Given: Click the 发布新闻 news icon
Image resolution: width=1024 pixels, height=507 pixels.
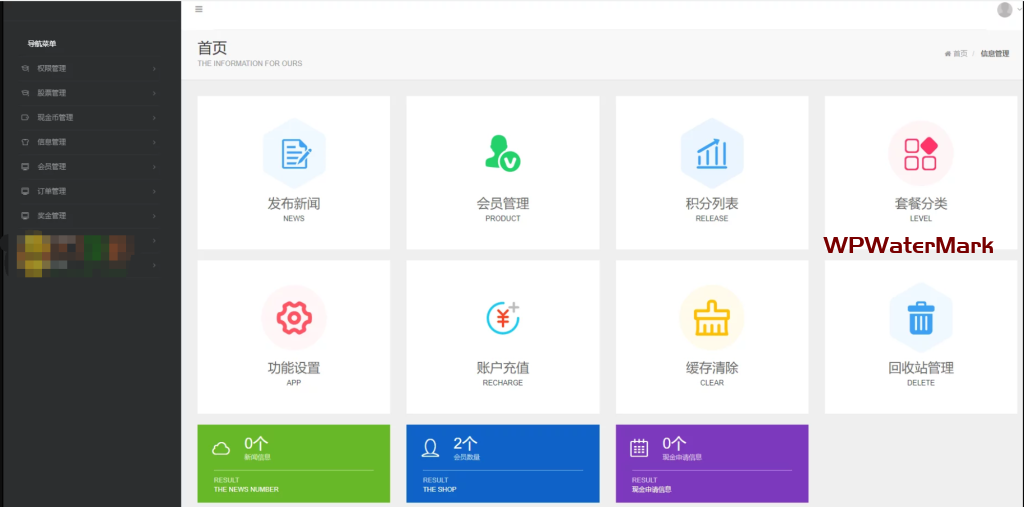Looking at the screenshot, I should coord(294,153).
